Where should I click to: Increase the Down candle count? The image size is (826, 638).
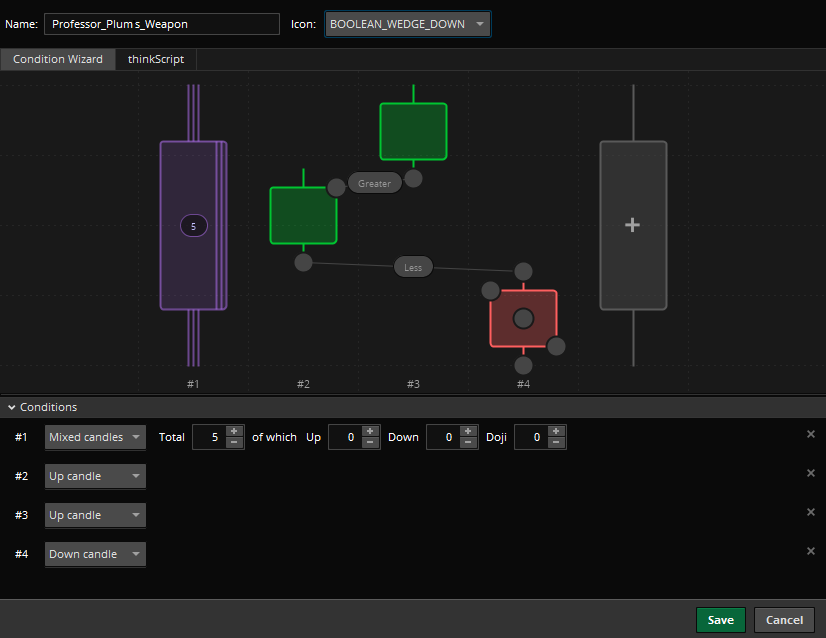point(468,431)
